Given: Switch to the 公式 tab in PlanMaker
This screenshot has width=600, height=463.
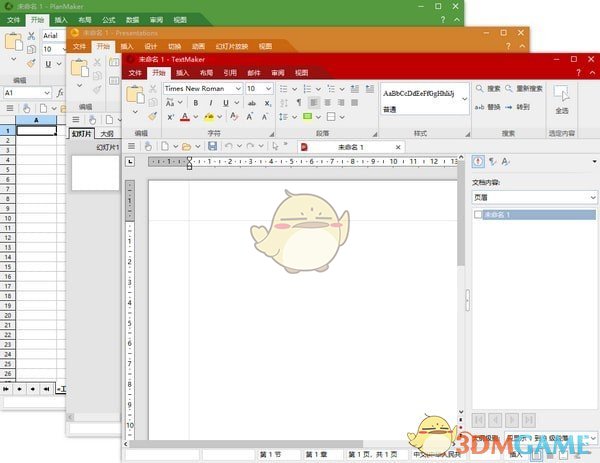Looking at the screenshot, I should click(x=108, y=20).
